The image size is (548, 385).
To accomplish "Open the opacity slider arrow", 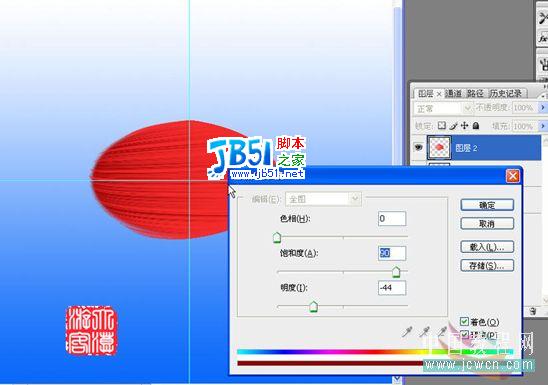I will 542,108.
